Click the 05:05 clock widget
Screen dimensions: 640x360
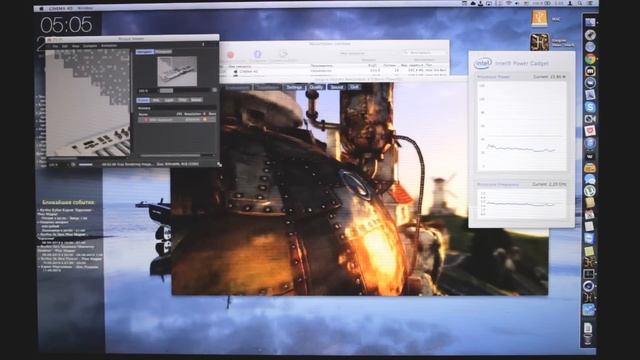(67, 25)
